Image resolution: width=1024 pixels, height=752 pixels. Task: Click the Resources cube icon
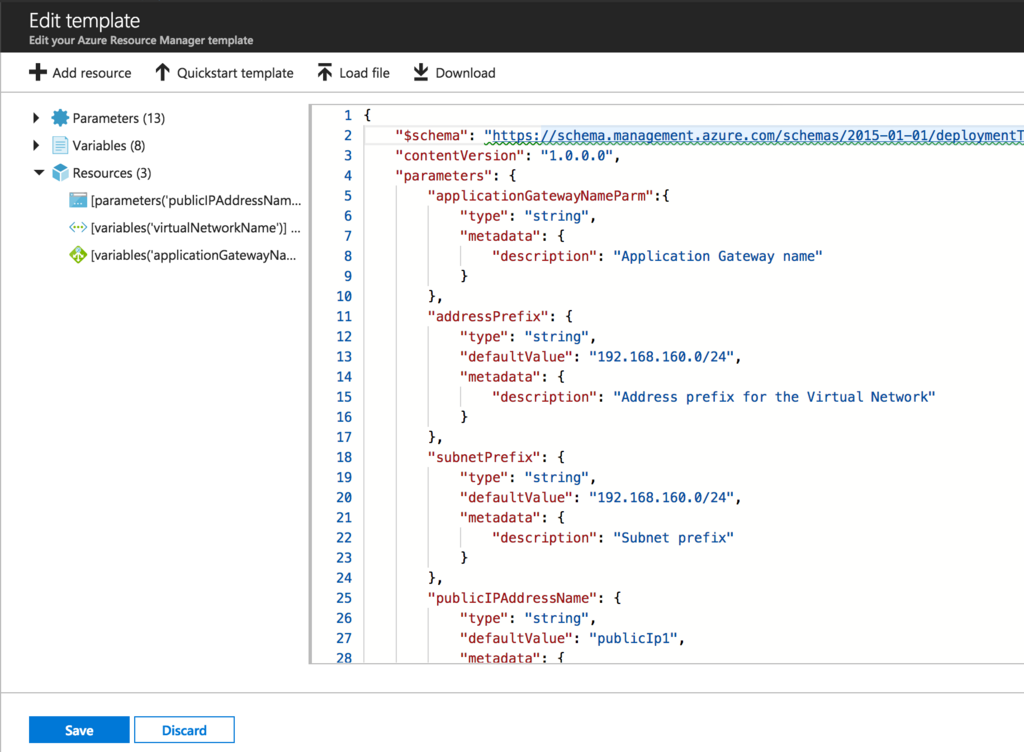tap(60, 173)
